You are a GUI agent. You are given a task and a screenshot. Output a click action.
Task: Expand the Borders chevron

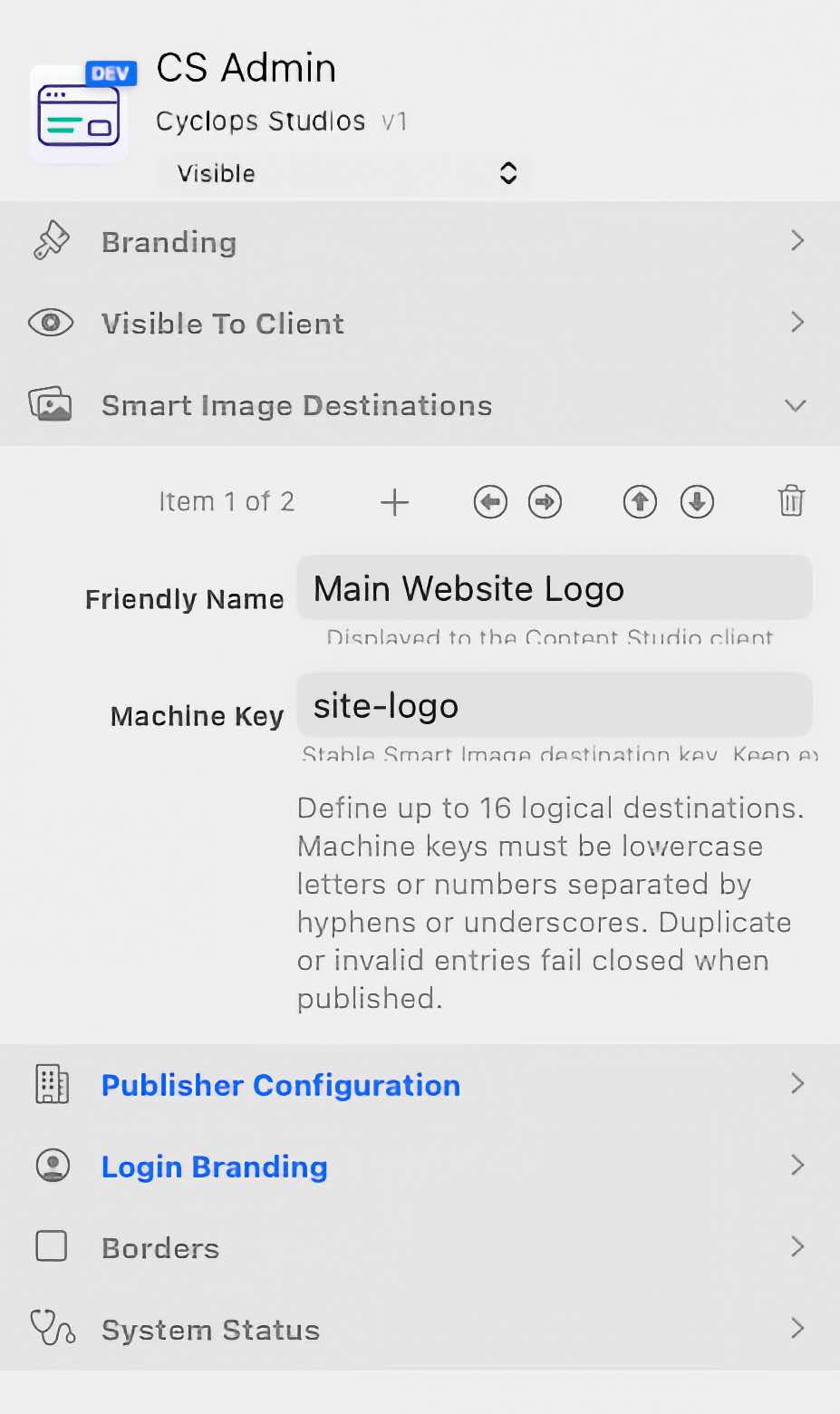point(797,1246)
